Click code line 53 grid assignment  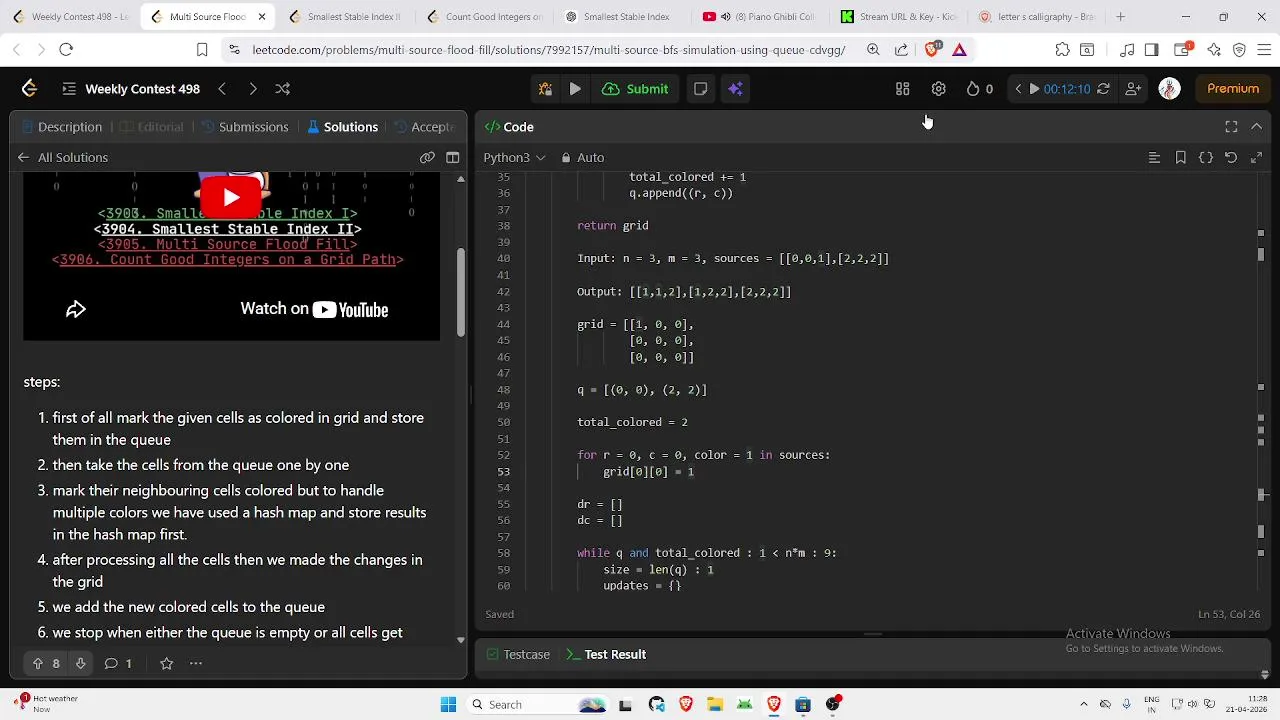pyautogui.click(x=648, y=471)
